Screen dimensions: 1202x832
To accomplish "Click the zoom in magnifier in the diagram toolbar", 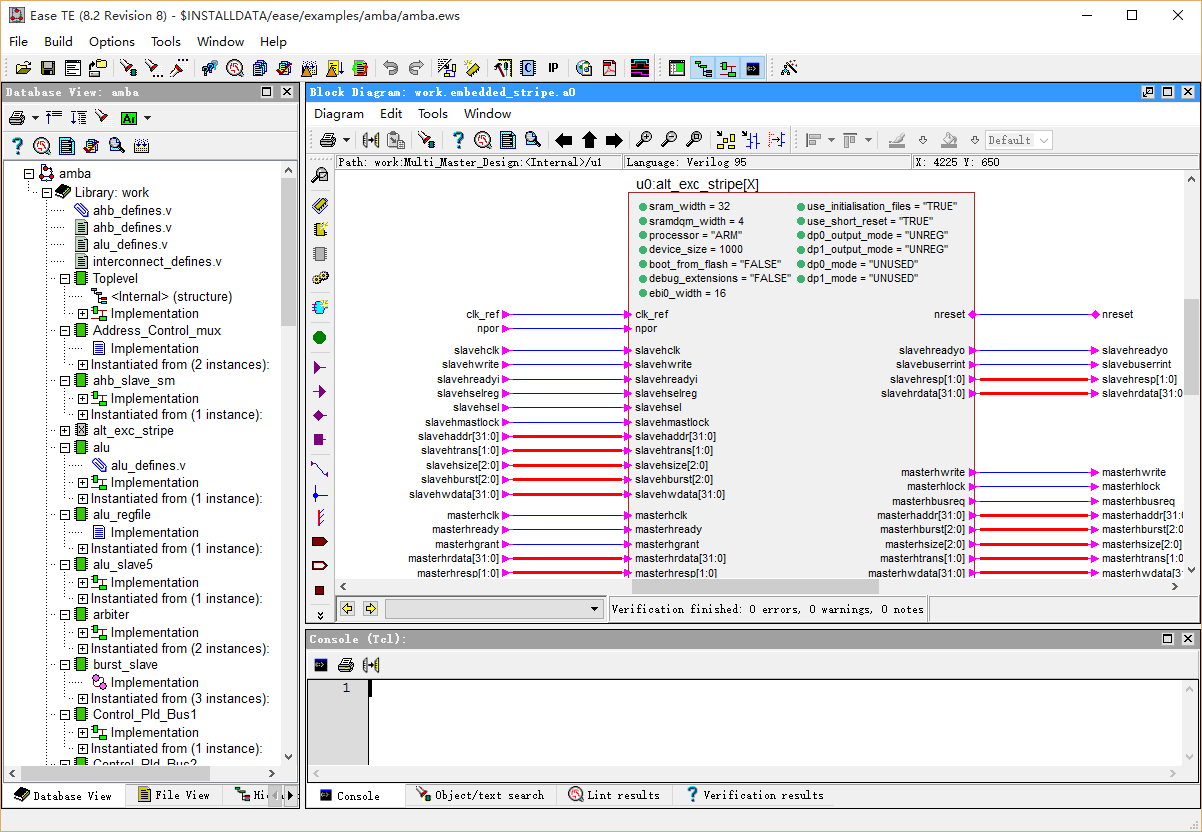I will pyautogui.click(x=645, y=140).
